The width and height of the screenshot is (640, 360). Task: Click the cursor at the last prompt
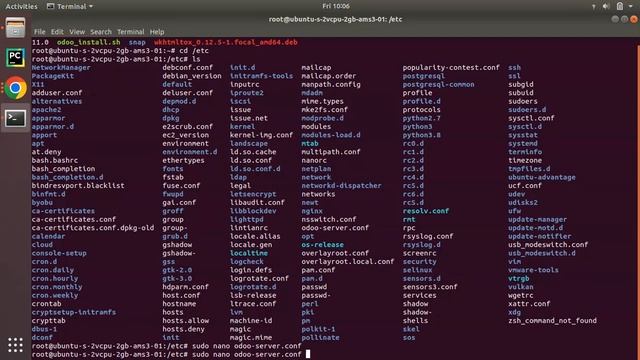click(308, 354)
